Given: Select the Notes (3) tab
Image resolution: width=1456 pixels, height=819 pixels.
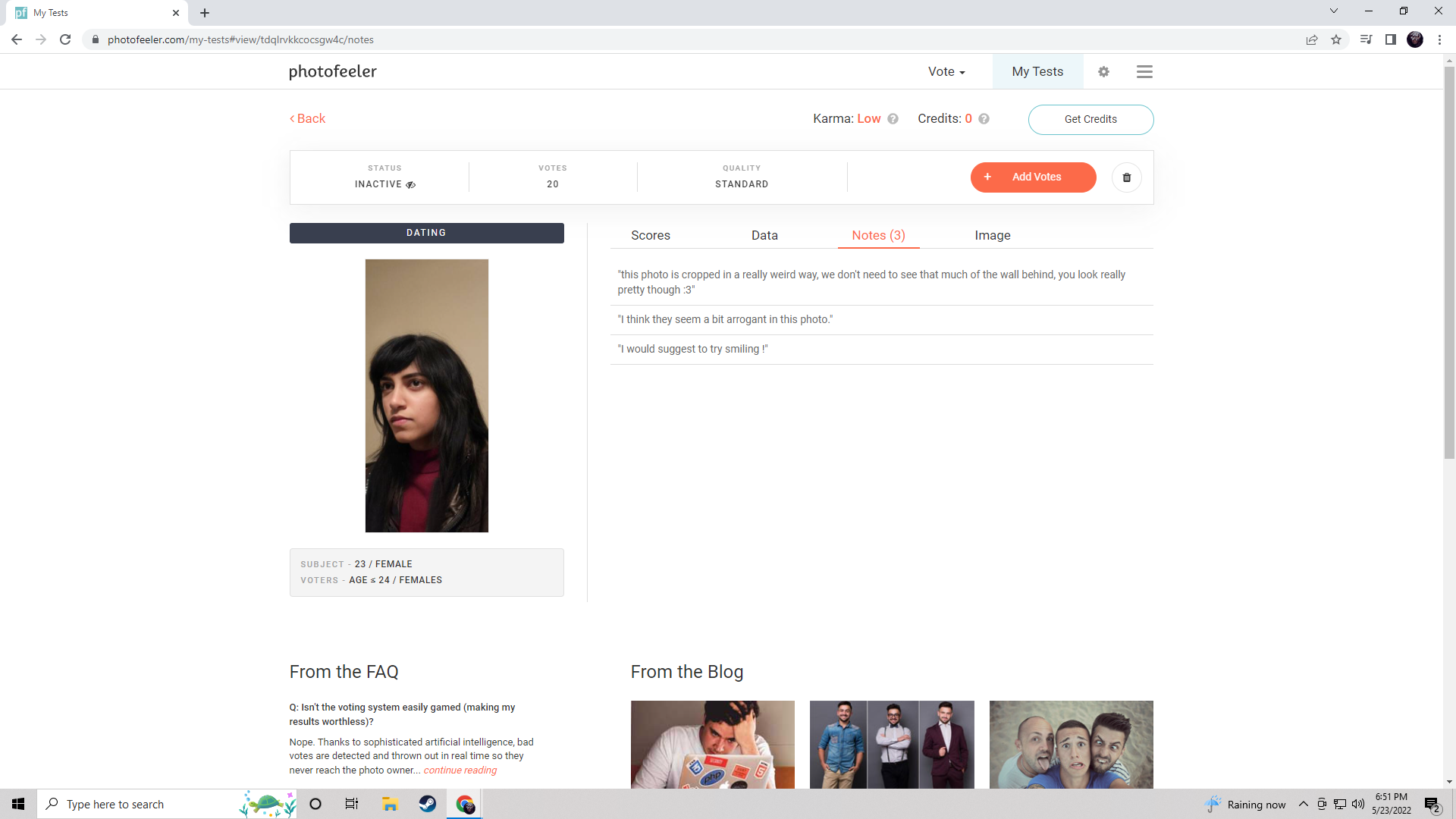Looking at the screenshot, I should click(878, 235).
